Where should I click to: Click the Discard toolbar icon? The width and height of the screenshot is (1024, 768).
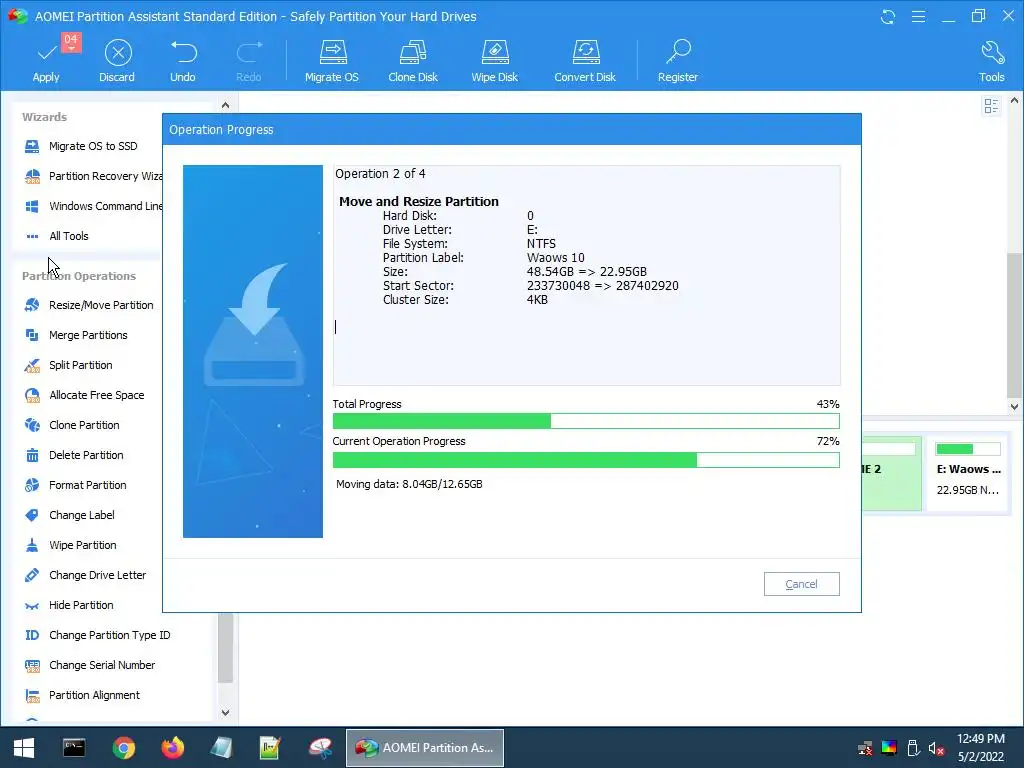tap(118, 53)
